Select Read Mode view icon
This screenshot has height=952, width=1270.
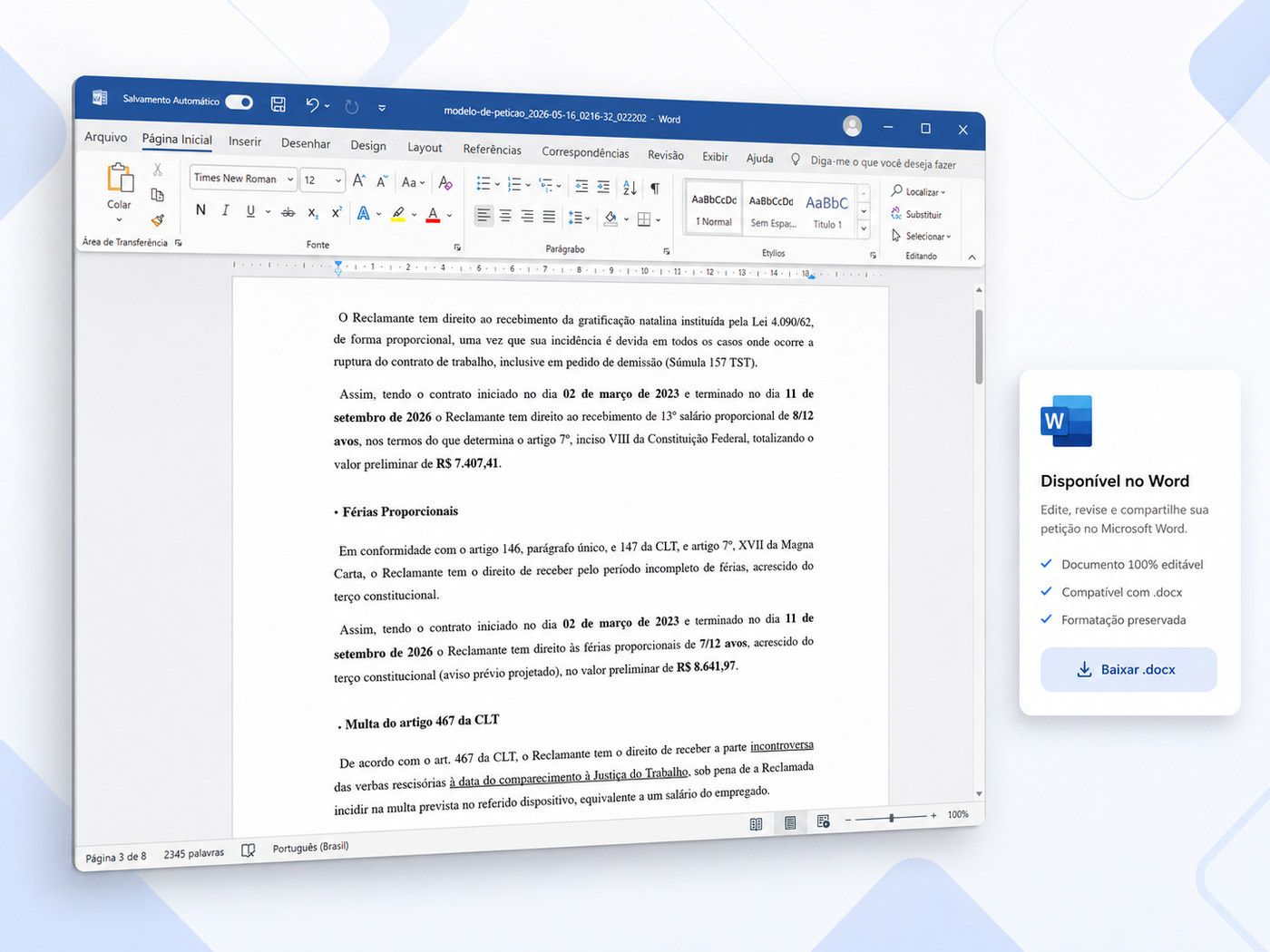[756, 824]
